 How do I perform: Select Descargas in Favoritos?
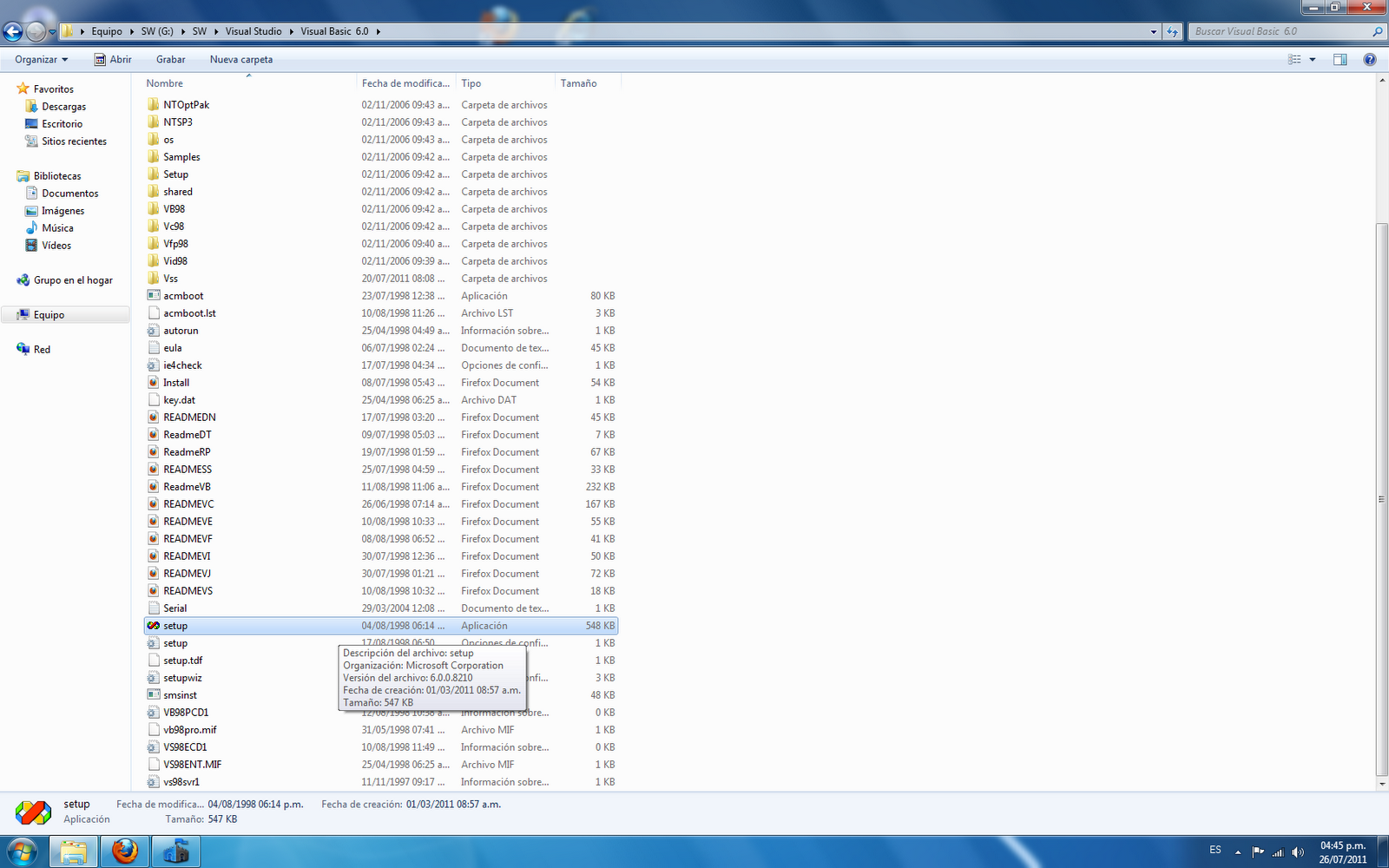click(64, 107)
